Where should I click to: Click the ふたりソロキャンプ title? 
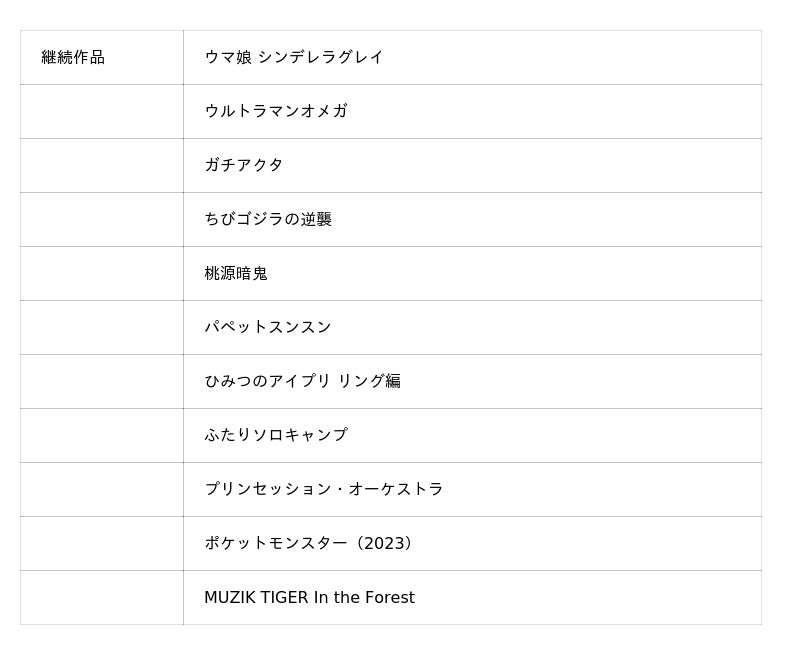pos(276,435)
